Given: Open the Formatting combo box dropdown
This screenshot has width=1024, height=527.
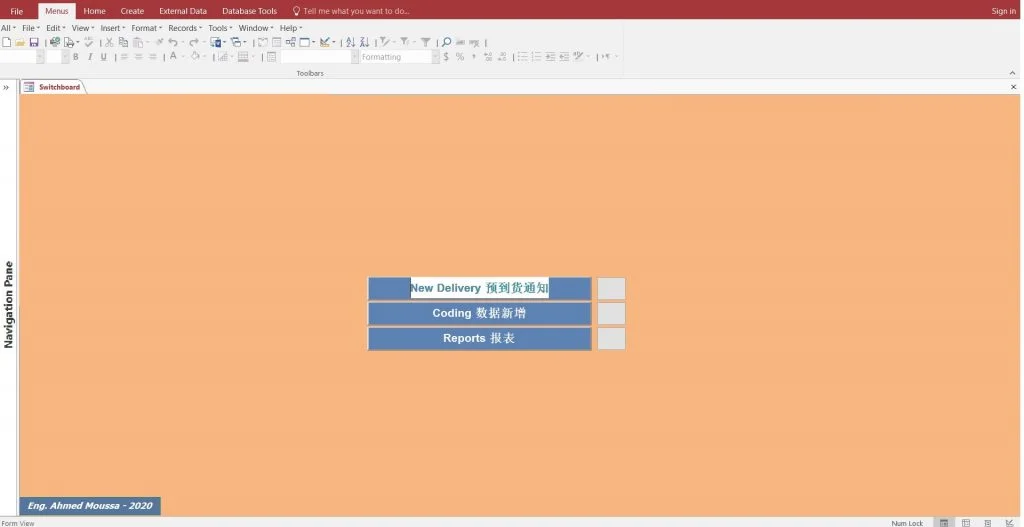Looking at the screenshot, I should [435, 57].
